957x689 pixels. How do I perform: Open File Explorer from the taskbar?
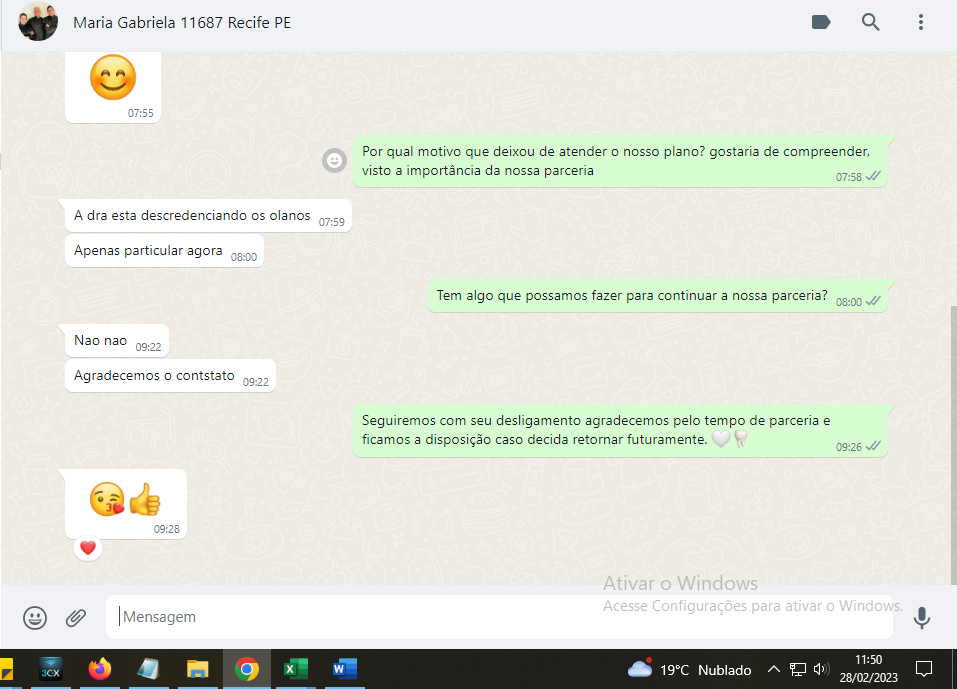(197, 669)
